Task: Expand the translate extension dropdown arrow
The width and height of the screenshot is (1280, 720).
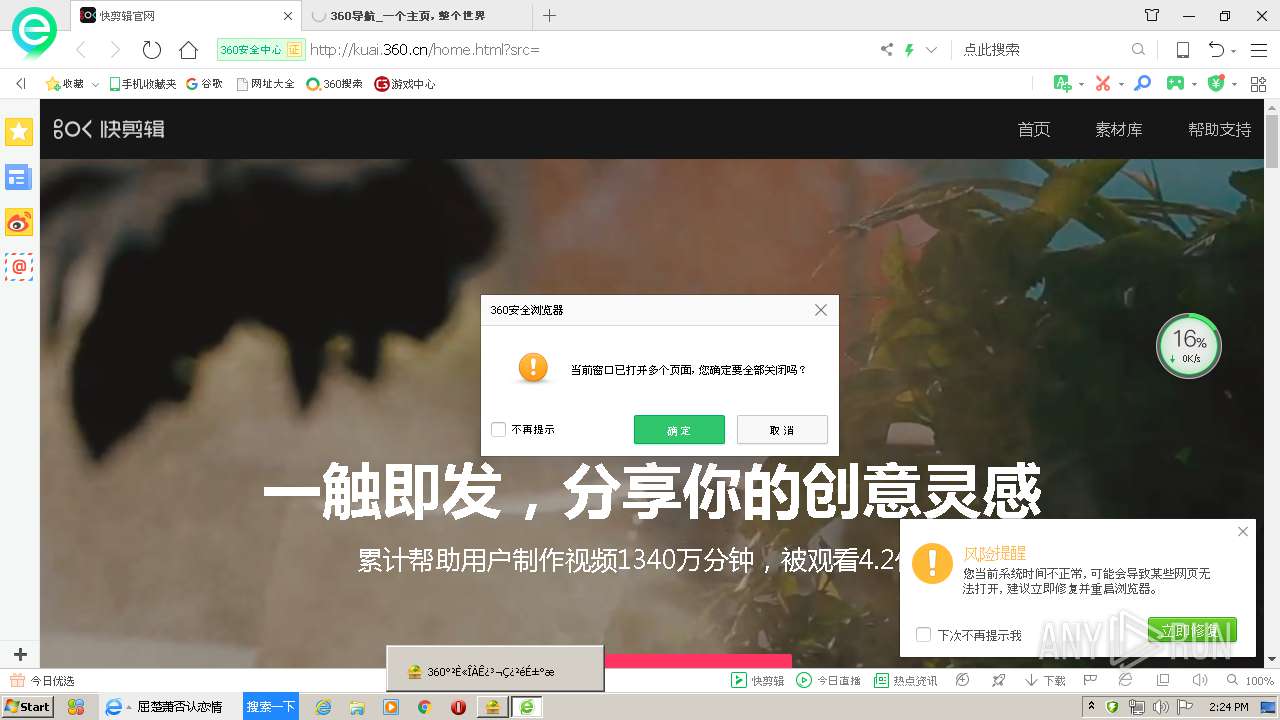Action: (x=1081, y=85)
